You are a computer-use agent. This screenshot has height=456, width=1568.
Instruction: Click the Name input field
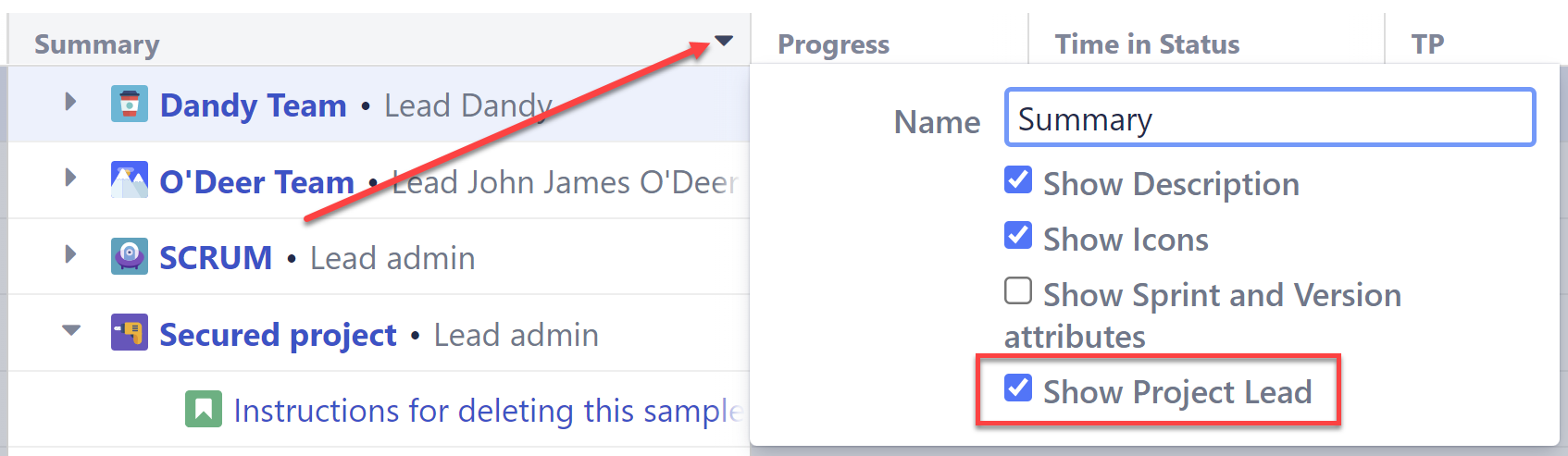tap(1270, 118)
